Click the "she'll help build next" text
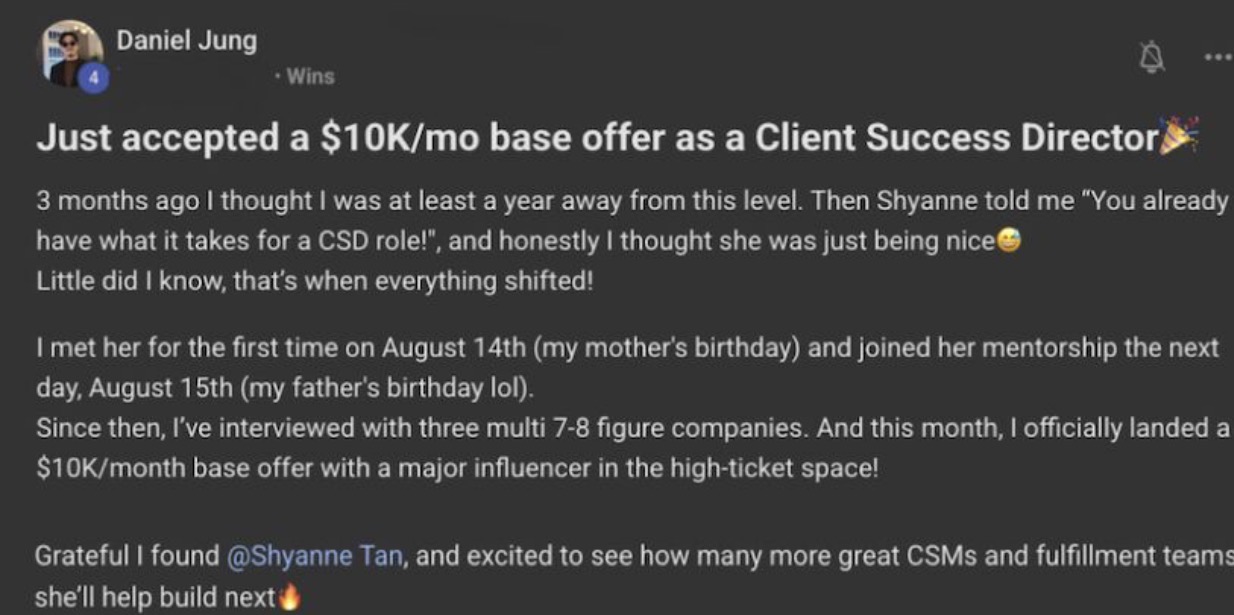 point(155,597)
